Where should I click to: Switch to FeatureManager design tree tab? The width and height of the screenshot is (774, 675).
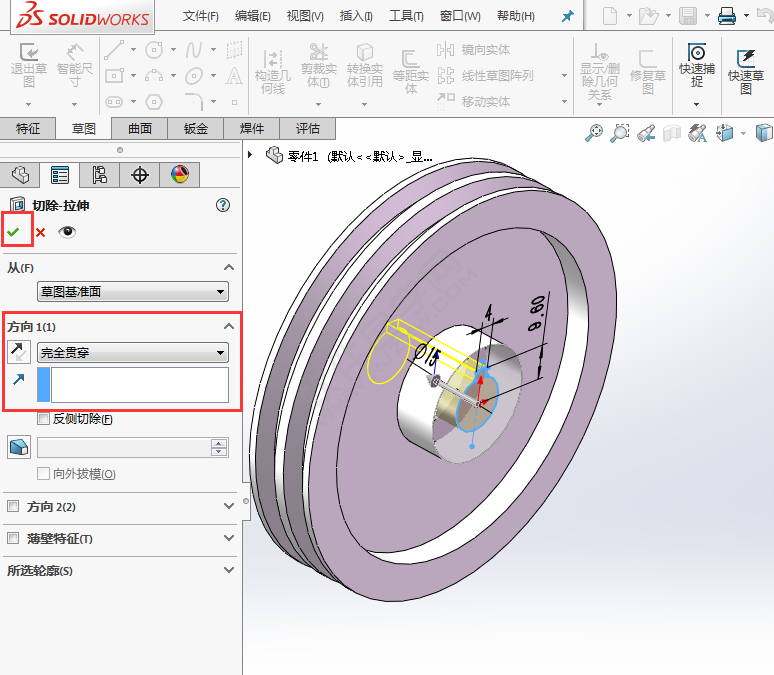pyautogui.click(x=20, y=175)
